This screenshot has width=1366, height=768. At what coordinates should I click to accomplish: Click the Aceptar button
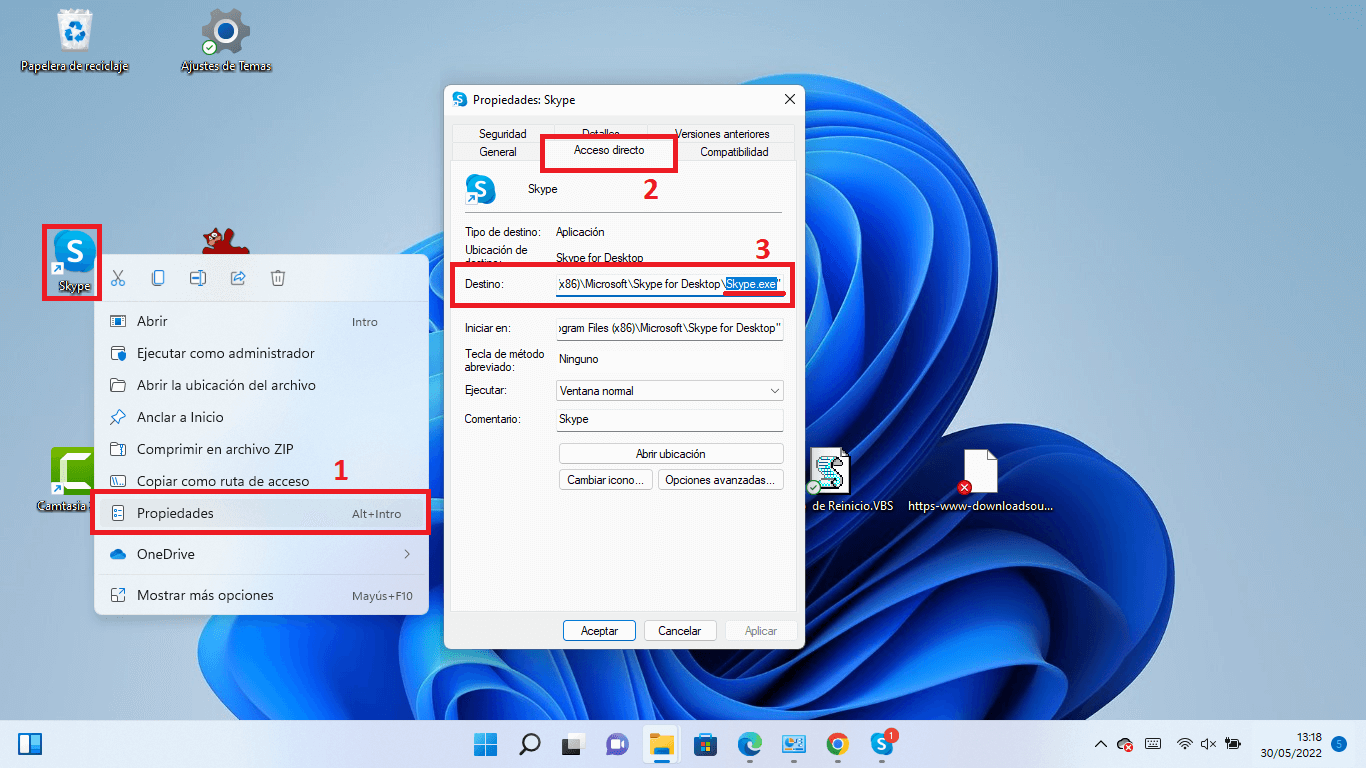[x=600, y=631]
